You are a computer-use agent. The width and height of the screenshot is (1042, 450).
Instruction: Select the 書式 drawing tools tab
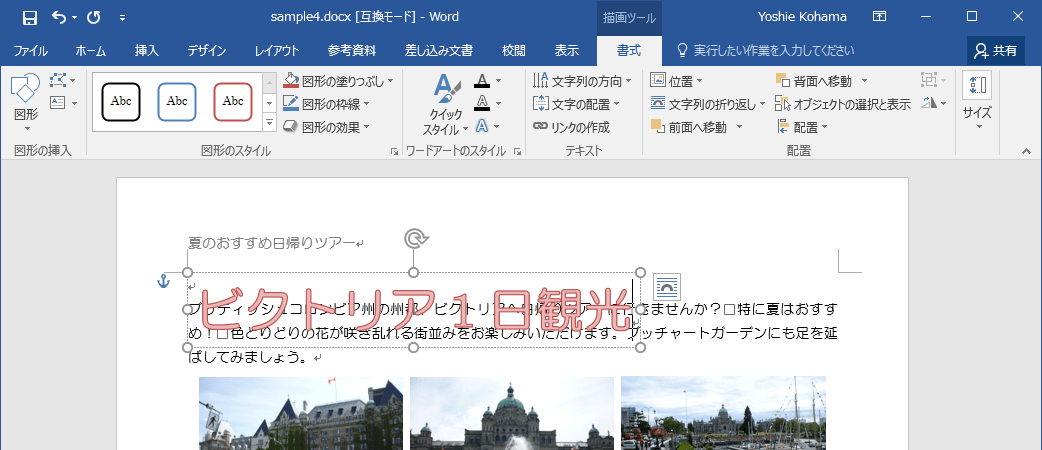click(x=629, y=51)
